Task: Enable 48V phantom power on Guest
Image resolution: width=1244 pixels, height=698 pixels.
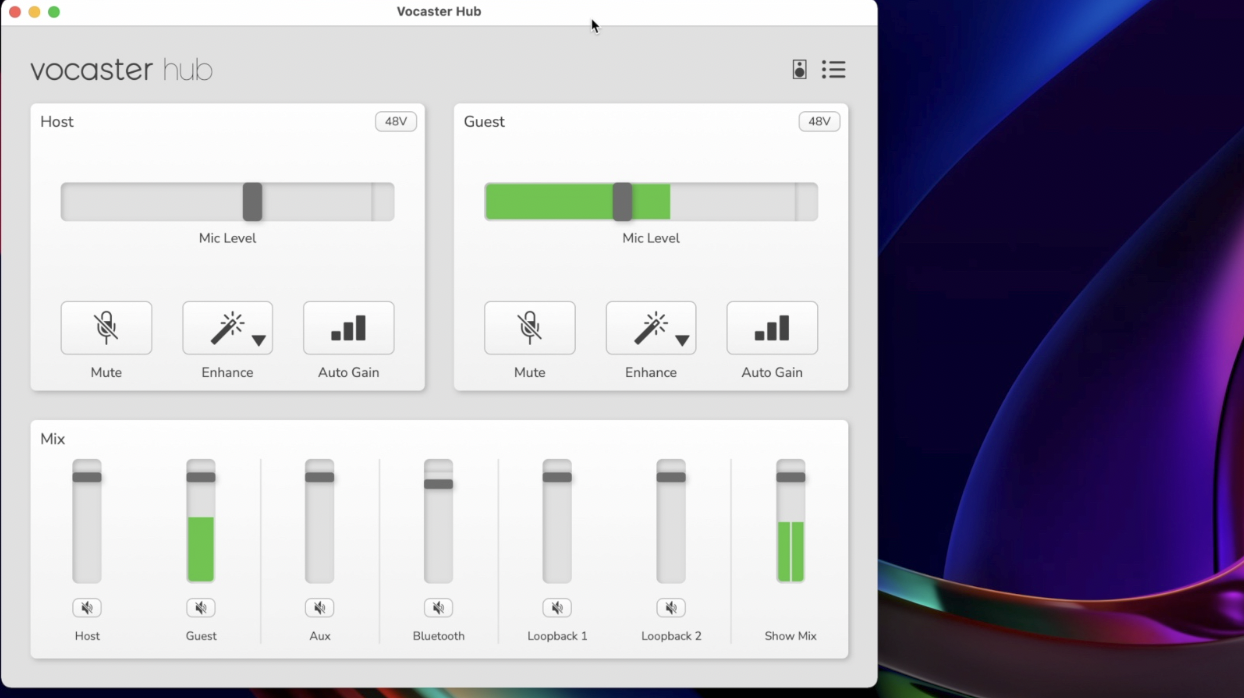Action: (819, 121)
